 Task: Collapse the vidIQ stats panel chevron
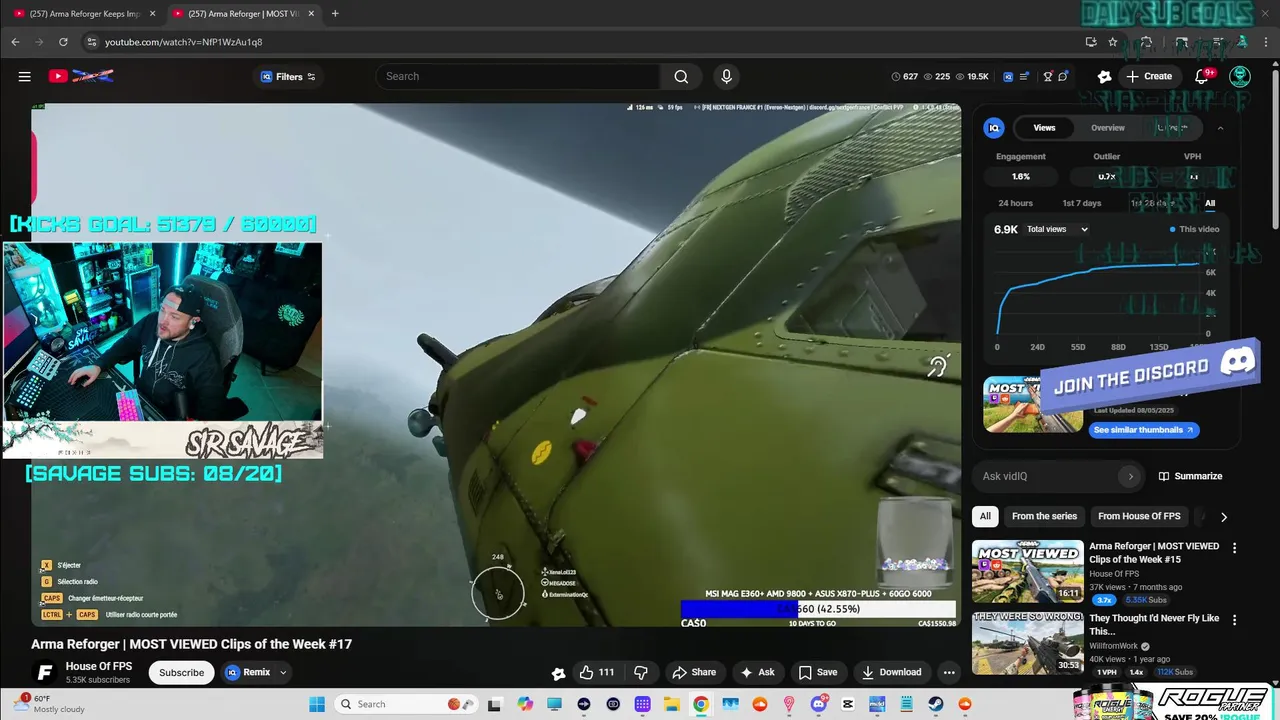(x=1220, y=128)
